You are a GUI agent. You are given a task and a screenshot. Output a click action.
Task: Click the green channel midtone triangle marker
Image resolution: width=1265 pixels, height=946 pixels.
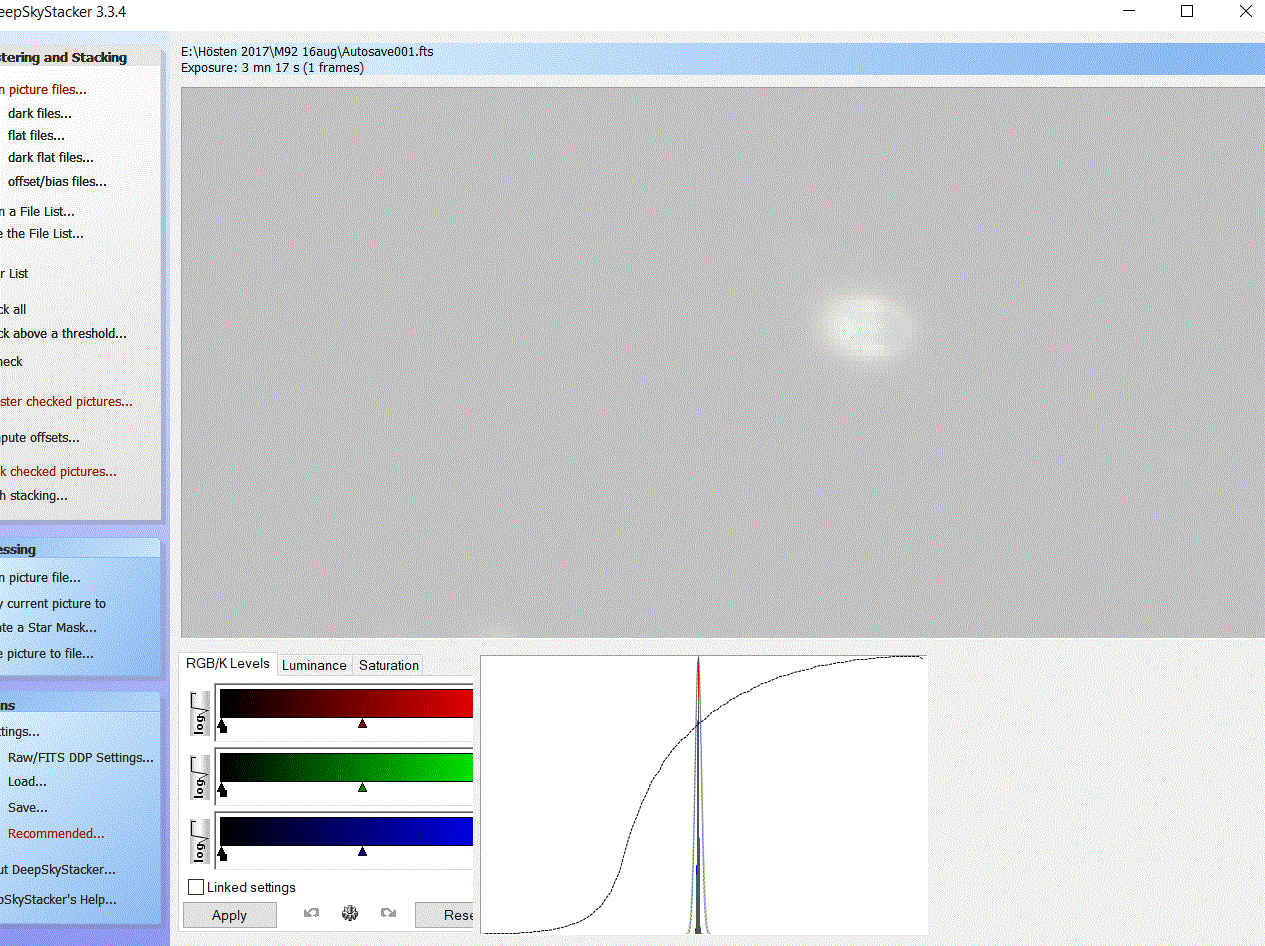click(x=362, y=788)
